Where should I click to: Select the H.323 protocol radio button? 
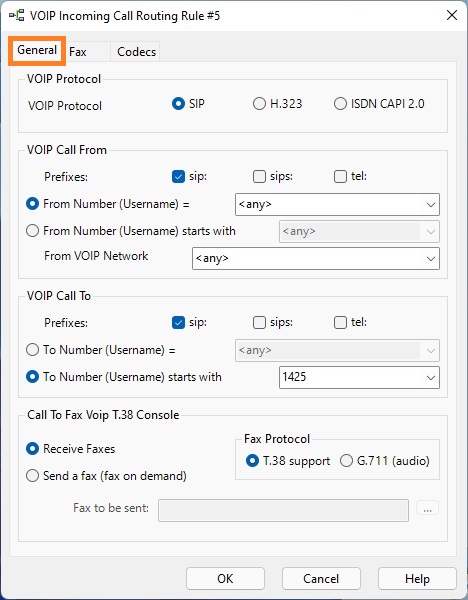pyautogui.click(x=259, y=104)
